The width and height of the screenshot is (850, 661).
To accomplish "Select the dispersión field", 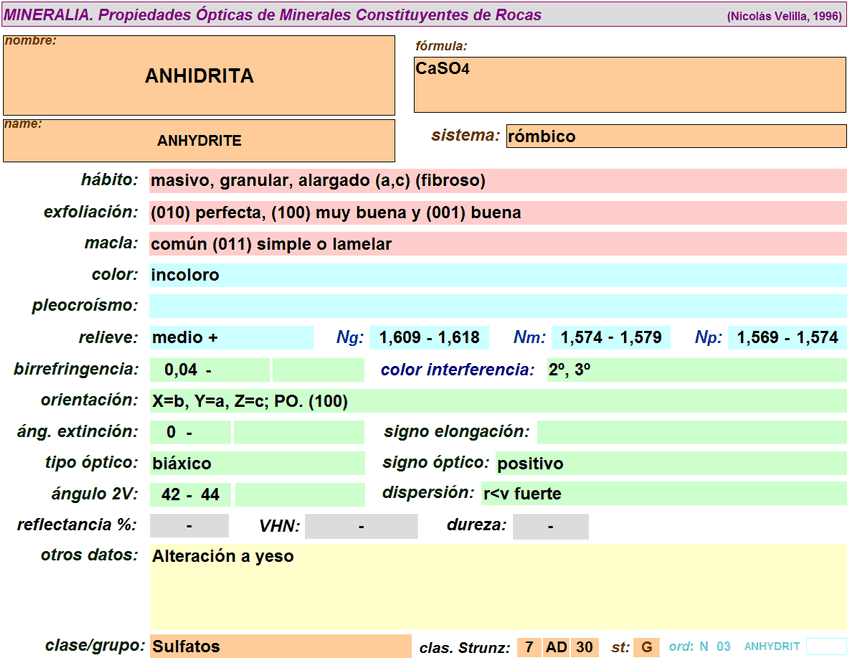I will pos(662,494).
